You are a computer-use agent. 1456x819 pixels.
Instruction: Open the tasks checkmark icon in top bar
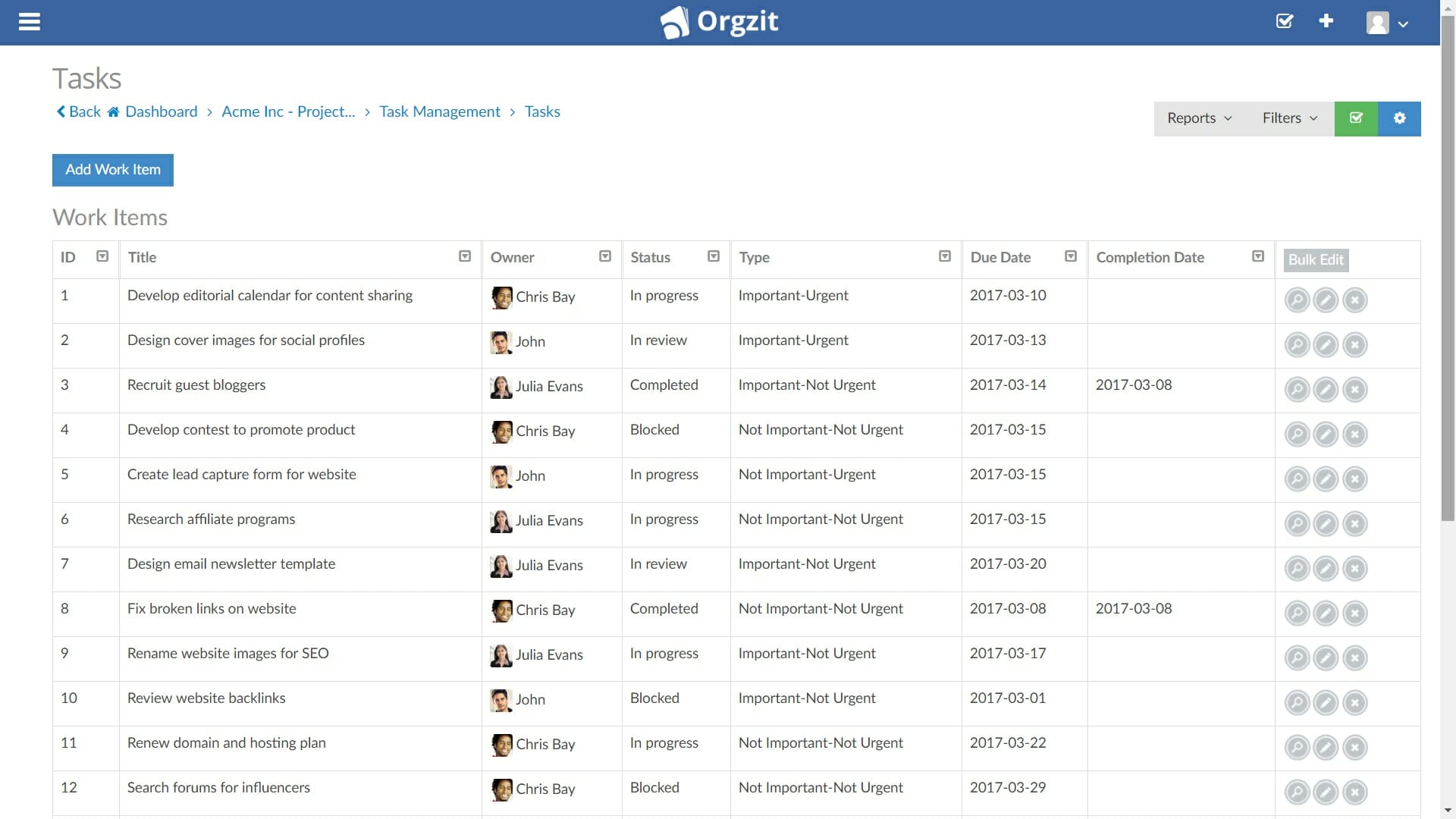click(x=1285, y=21)
